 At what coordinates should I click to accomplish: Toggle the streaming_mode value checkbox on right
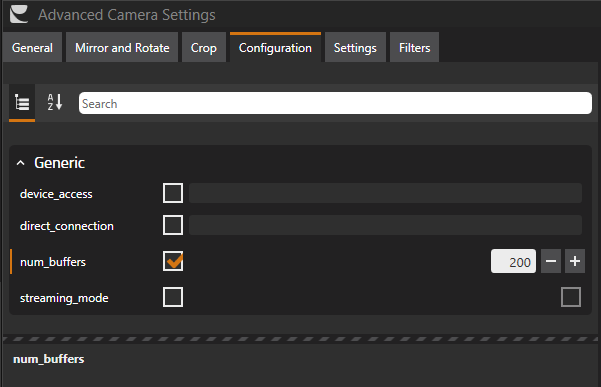click(x=571, y=297)
